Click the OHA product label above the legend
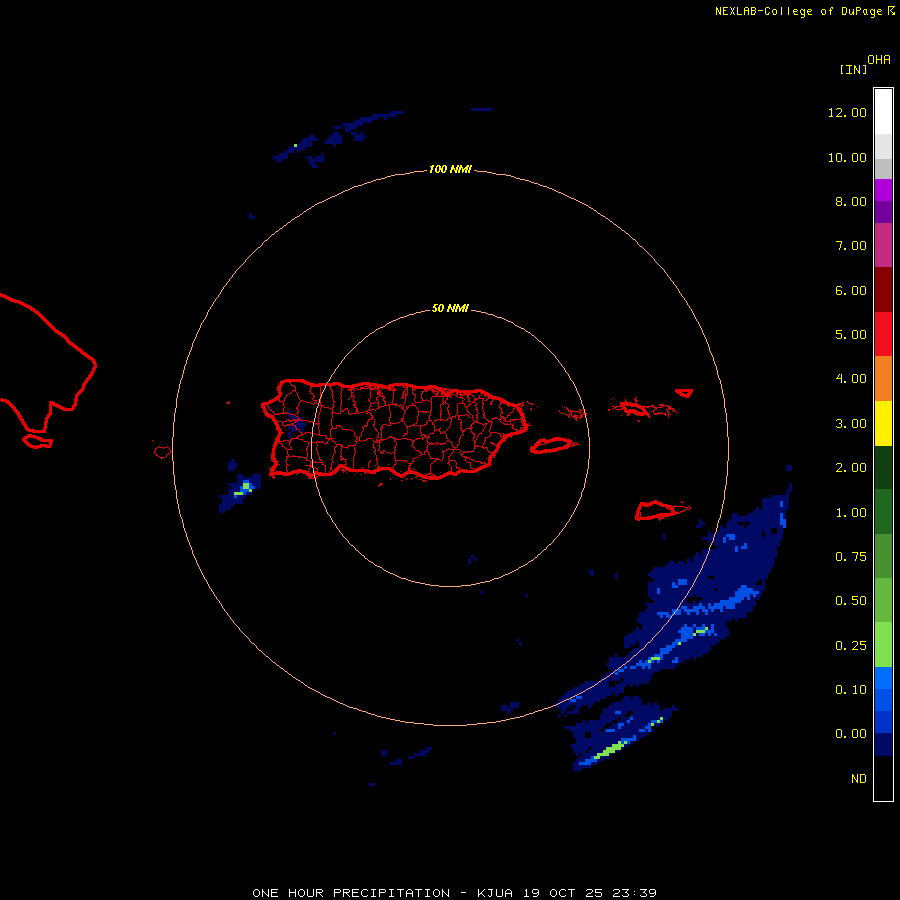The width and height of the screenshot is (900, 900). coord(879,59)
